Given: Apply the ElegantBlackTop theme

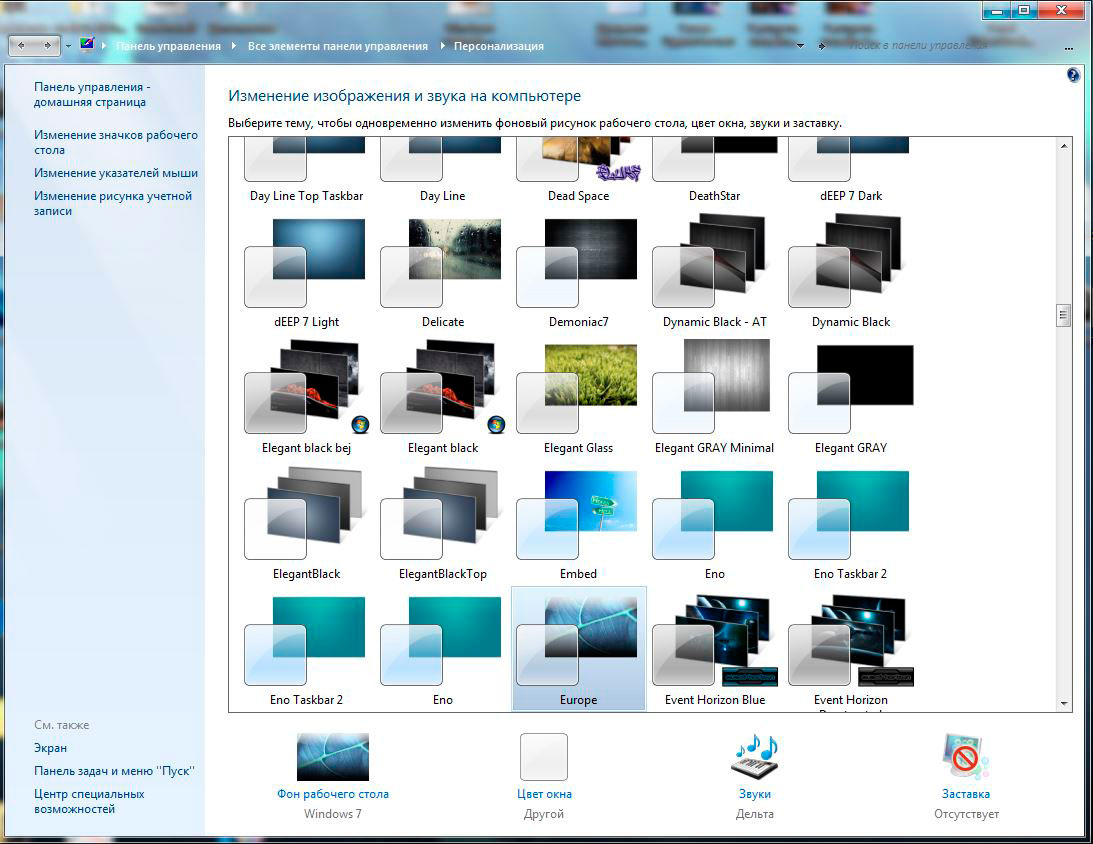Looking at the screenshot, I should [442, 525].
